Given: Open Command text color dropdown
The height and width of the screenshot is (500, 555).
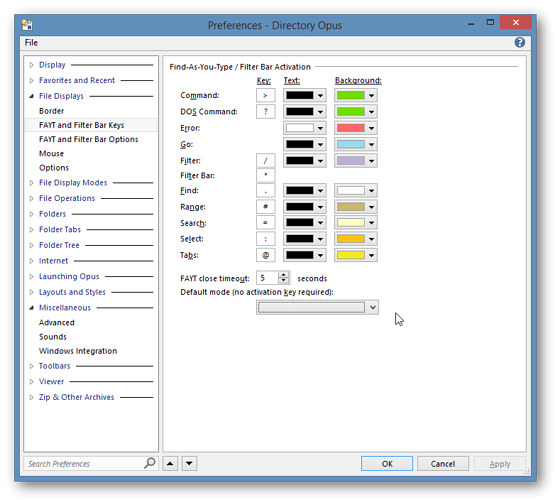Looking at the screenshot, I should [x=305, y=95].
